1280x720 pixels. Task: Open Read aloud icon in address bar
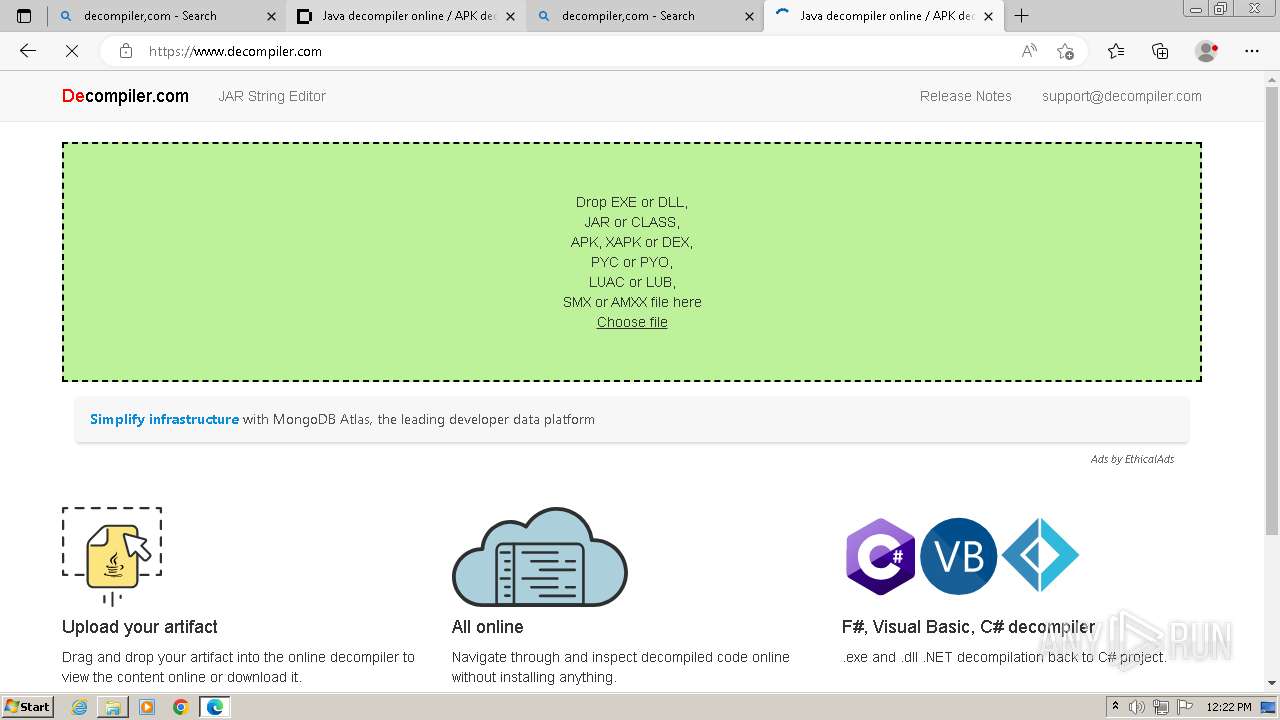click(1029, 51)
